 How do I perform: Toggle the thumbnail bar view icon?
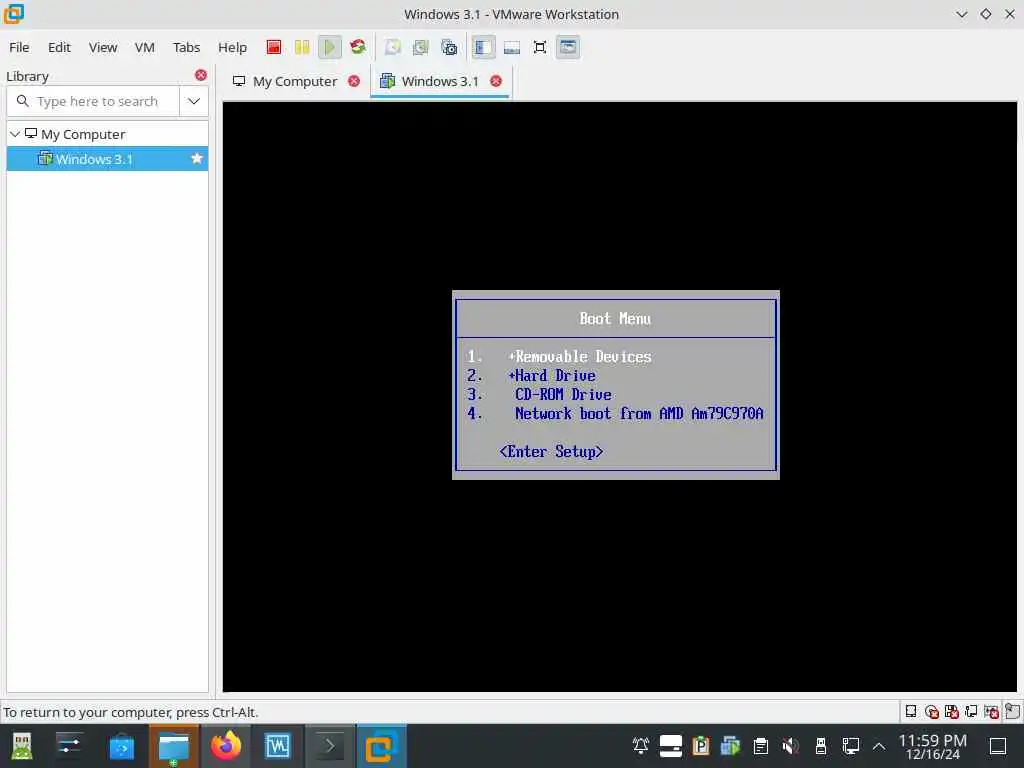tap(512, 47)
